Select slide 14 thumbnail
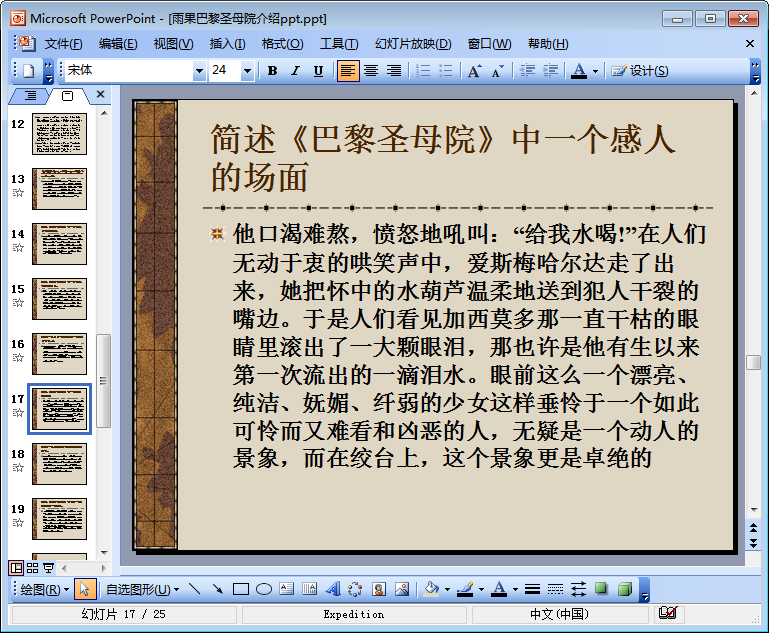 (x=59, y=243)
